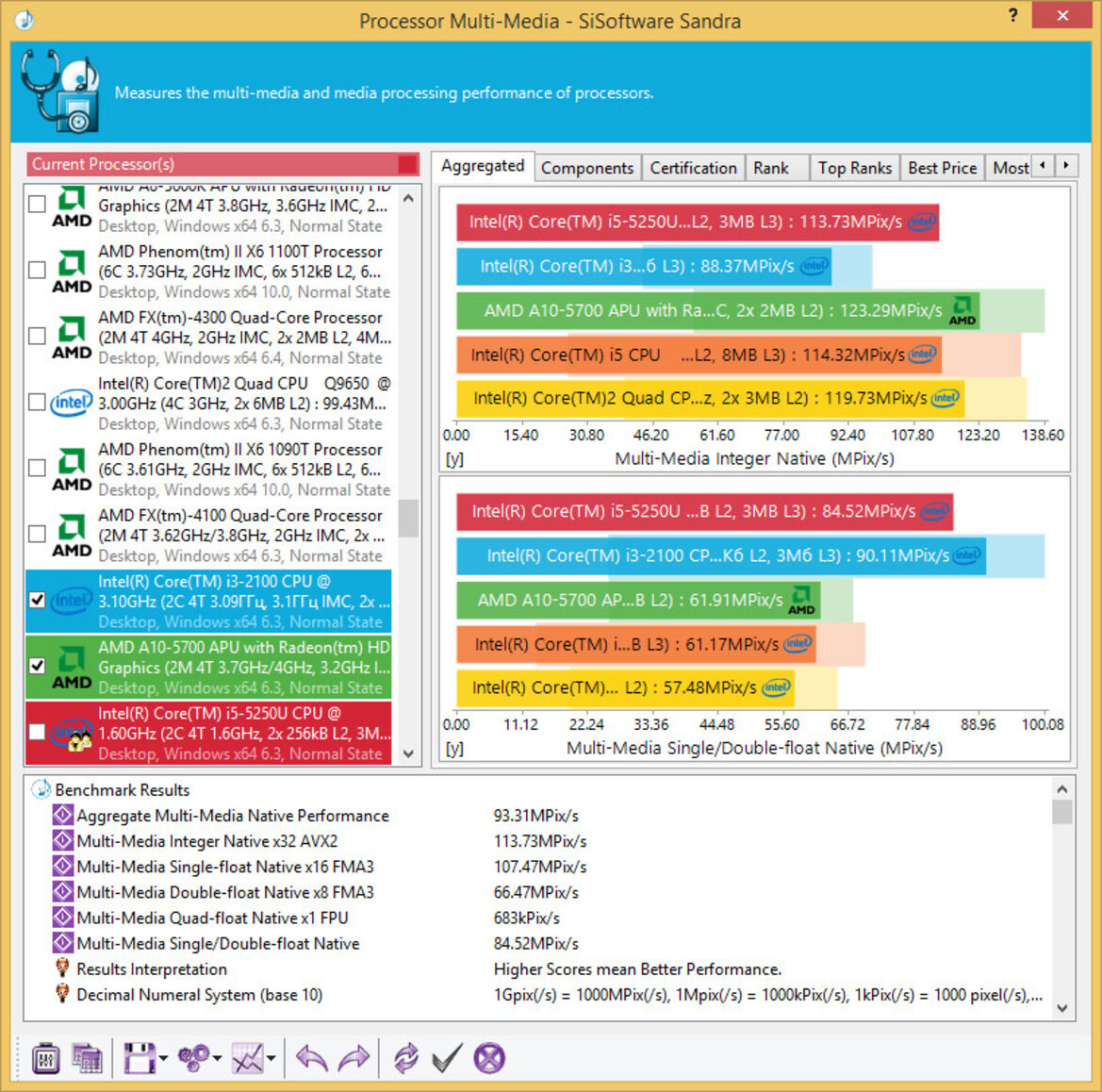
Task: Click the processor list scroll-down arrow
Action: 408,753
